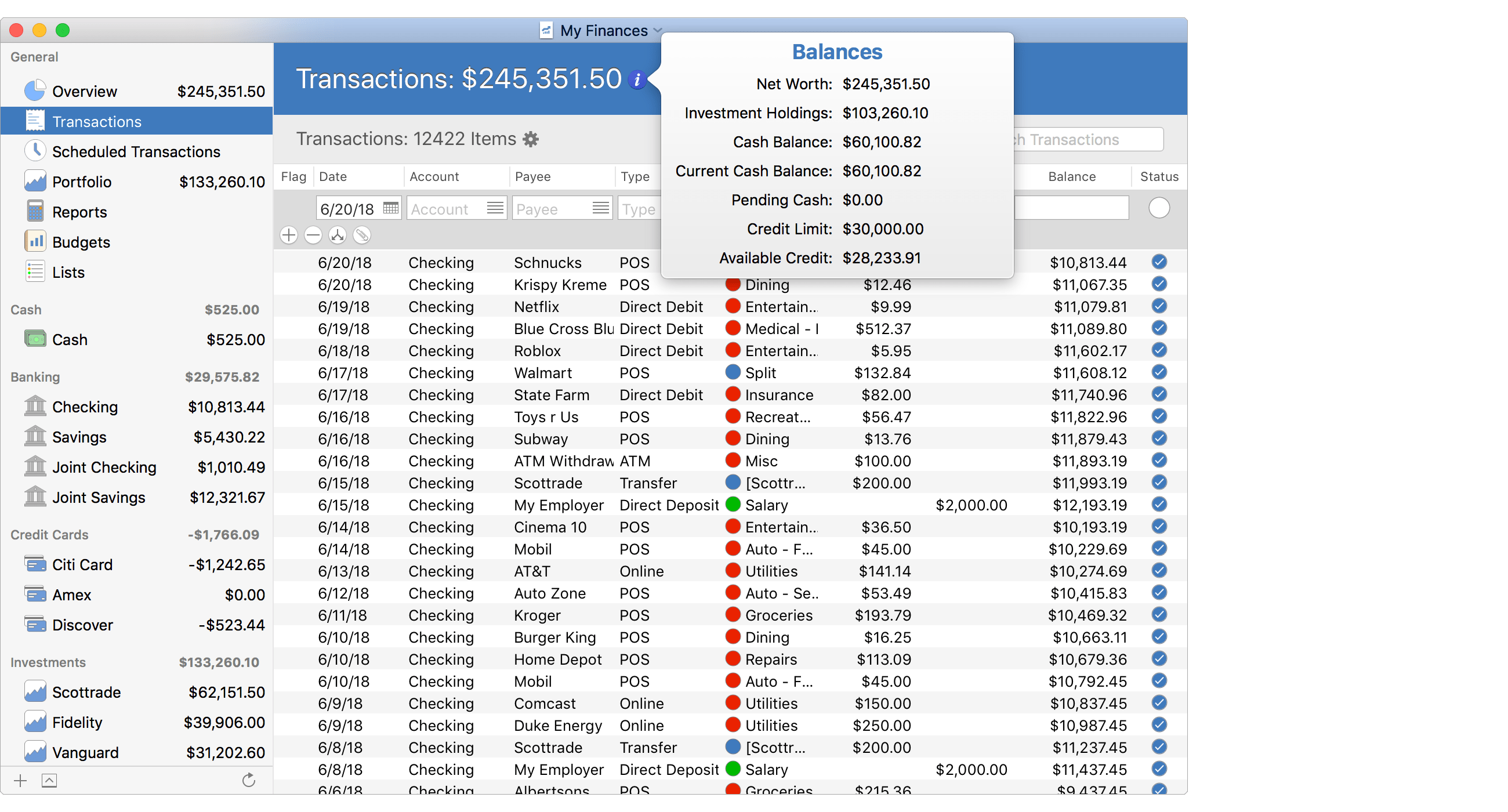This screenshot has width=1508, height=812.
Task: Open the Account filter list dropdown
Action: click(x=495, y=208)
